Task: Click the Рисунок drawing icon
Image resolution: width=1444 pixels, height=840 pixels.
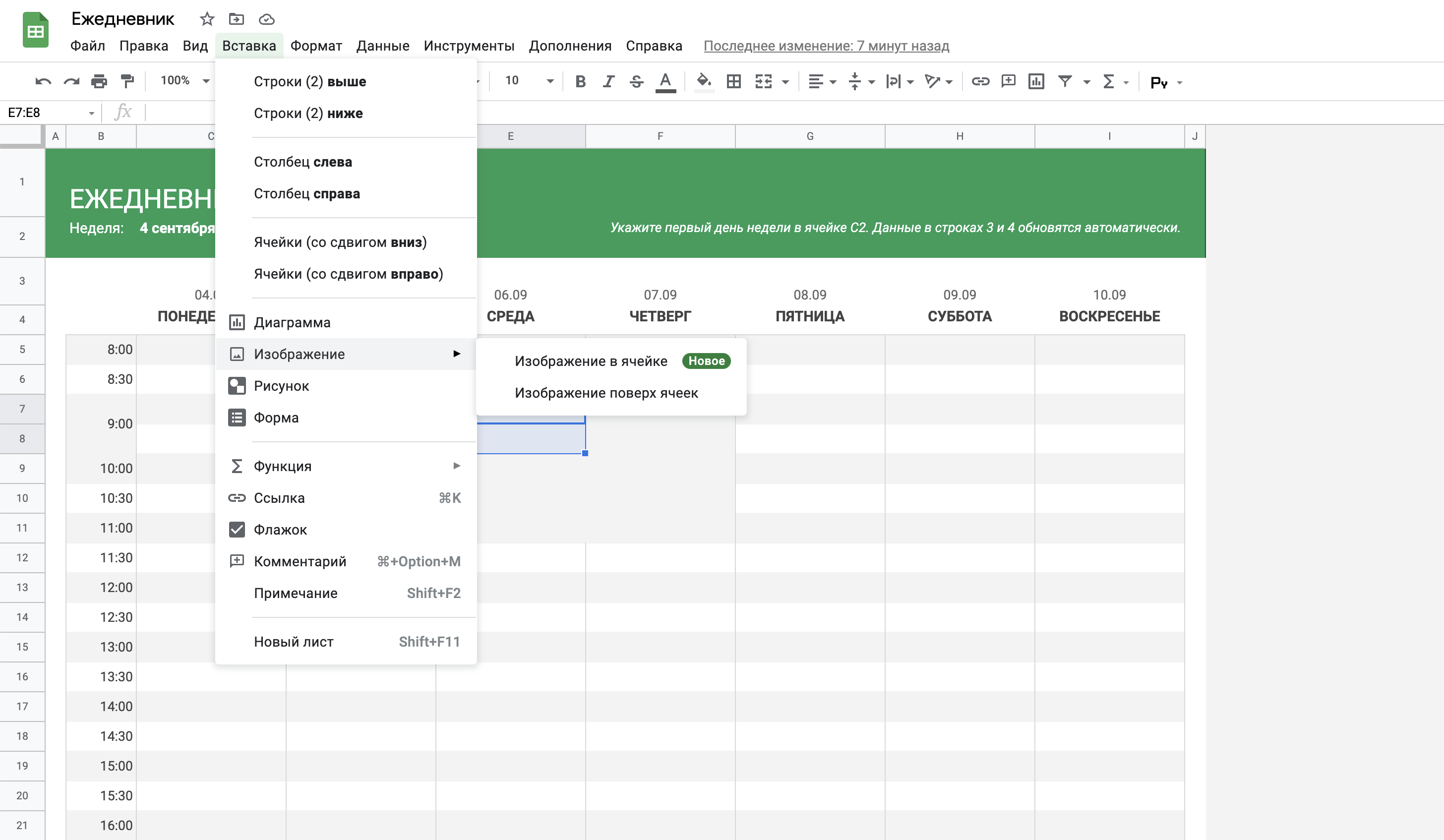Action: (x=237, y=386)
